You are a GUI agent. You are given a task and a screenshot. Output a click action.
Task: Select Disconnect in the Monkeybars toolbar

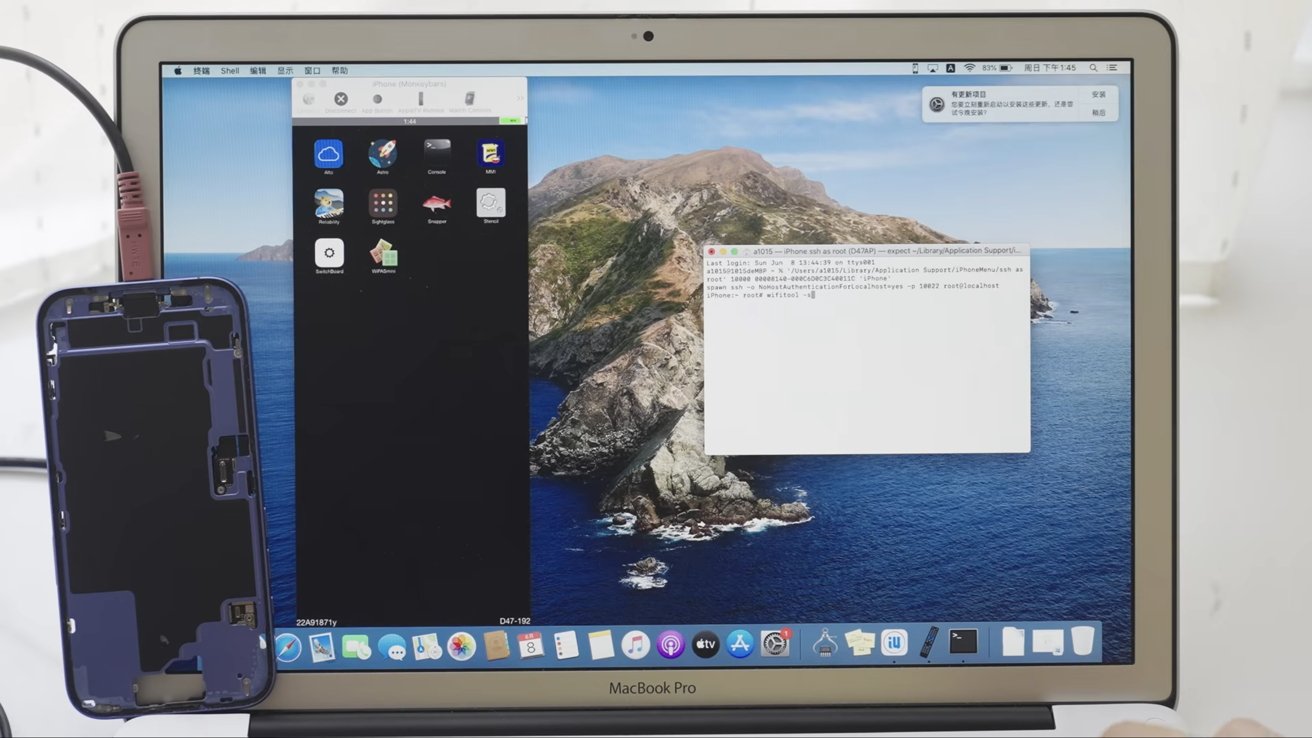coord(340,98)
